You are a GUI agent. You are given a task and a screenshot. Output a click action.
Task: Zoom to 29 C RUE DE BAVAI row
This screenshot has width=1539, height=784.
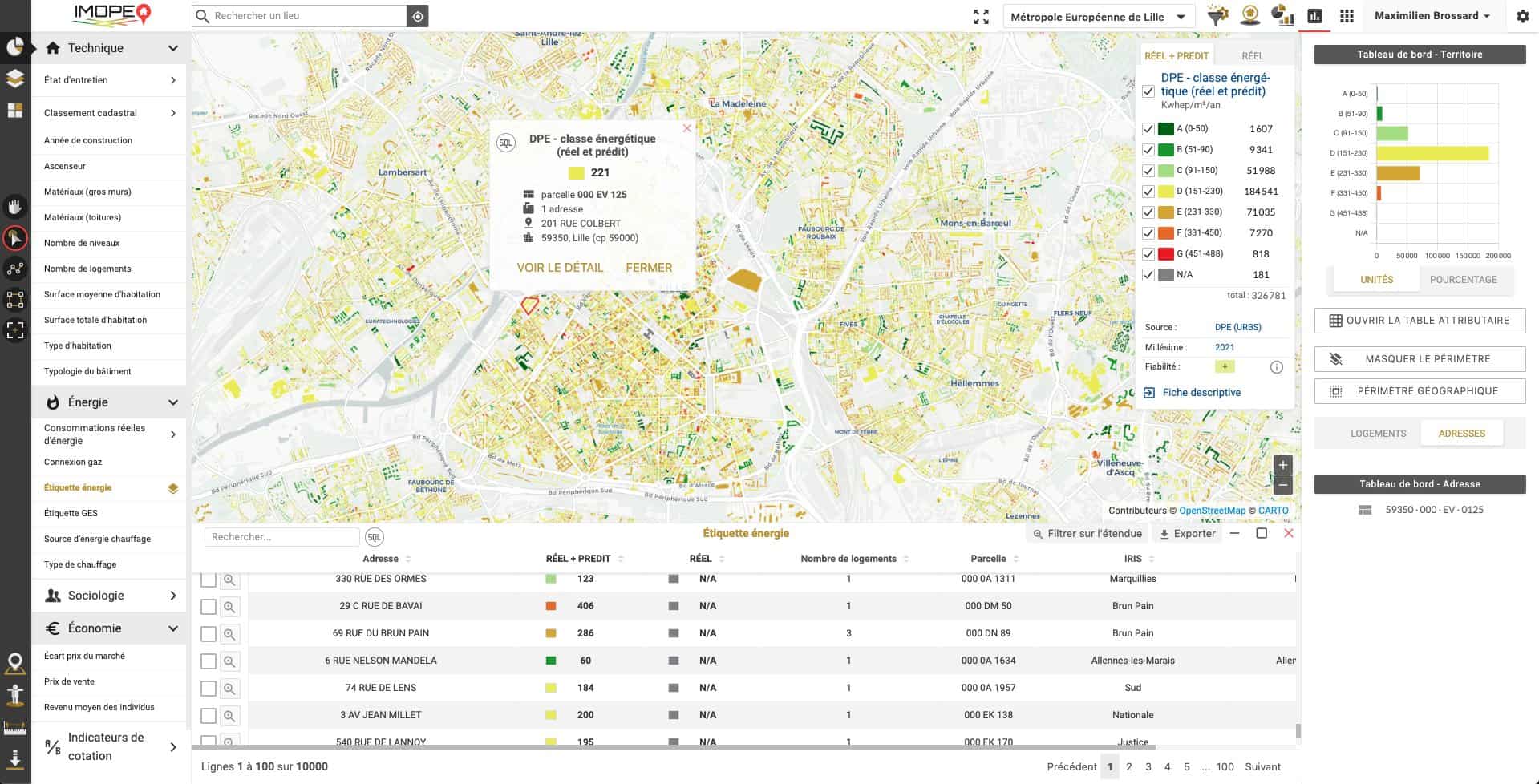click(229, 606)
